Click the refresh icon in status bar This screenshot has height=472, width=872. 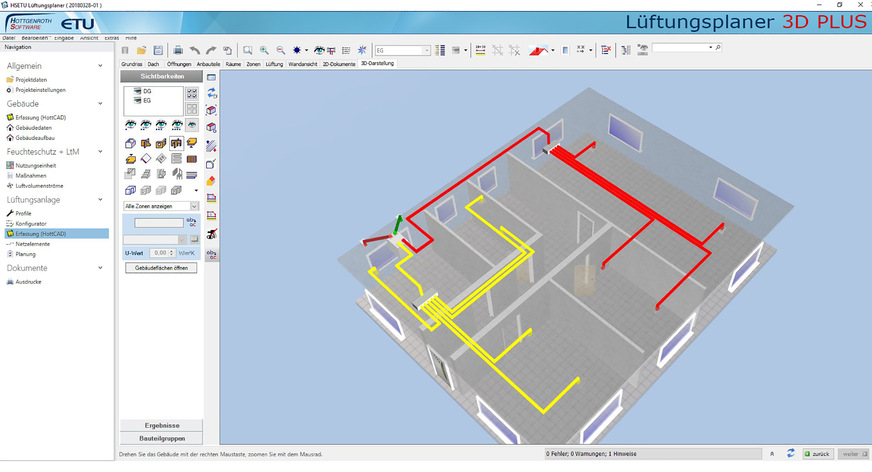click(790, 453)
